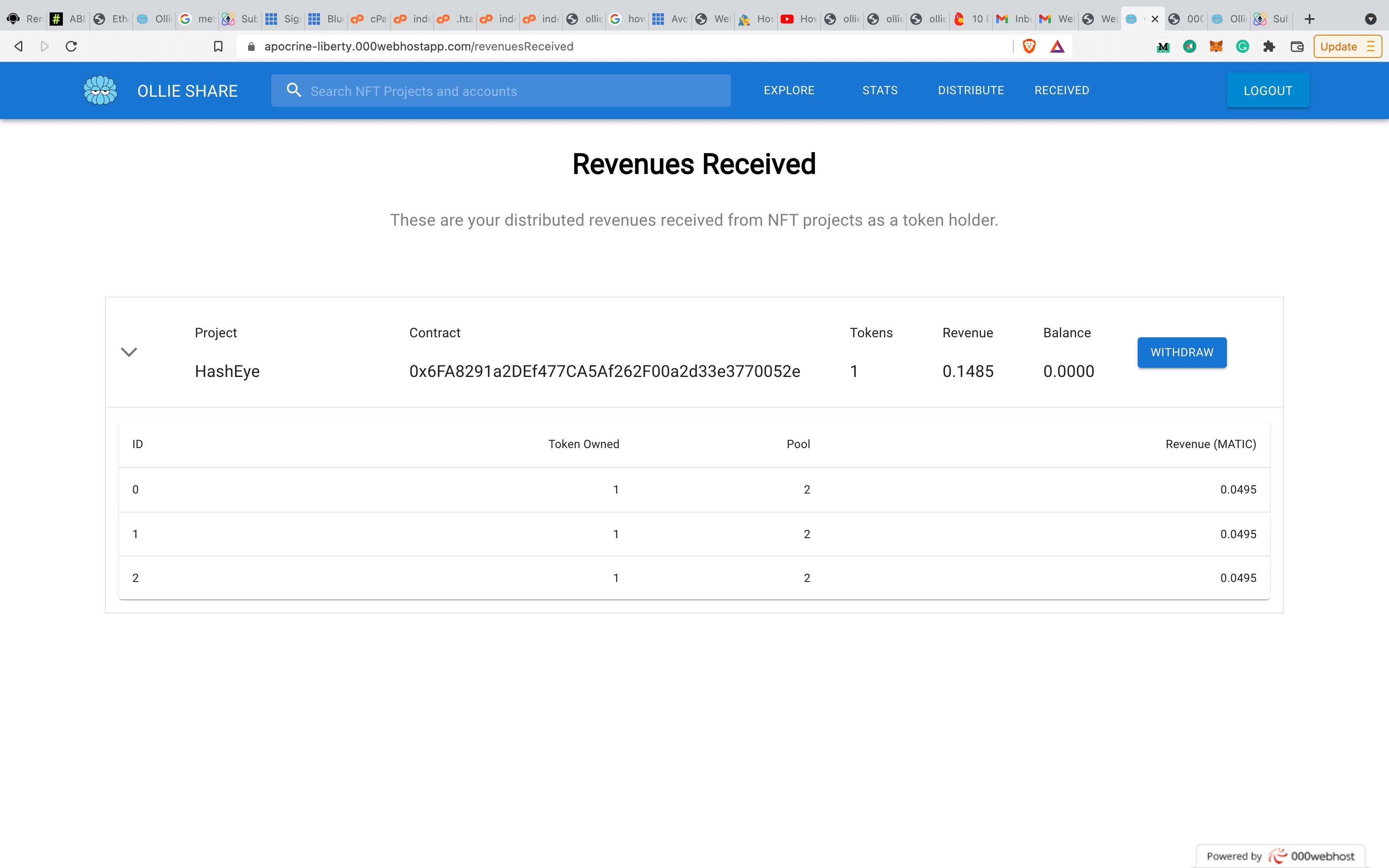Reload the page with refresh icon
Viewport: 1389px width, 868px height.
click(71, 46)
